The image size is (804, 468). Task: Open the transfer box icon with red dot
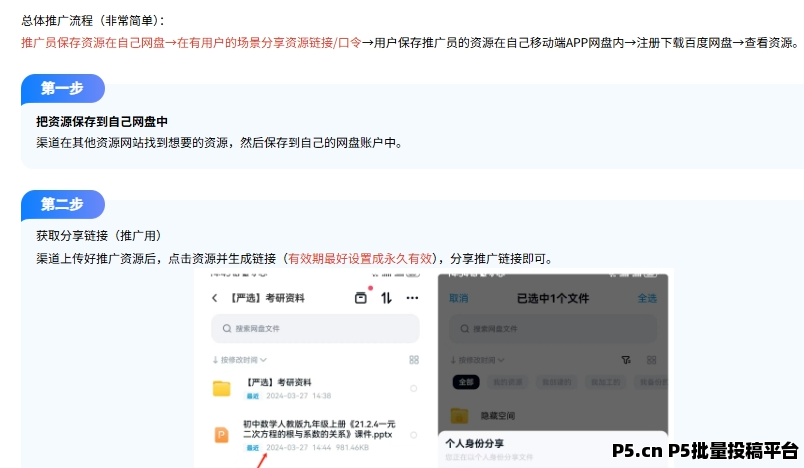(361, 297)
